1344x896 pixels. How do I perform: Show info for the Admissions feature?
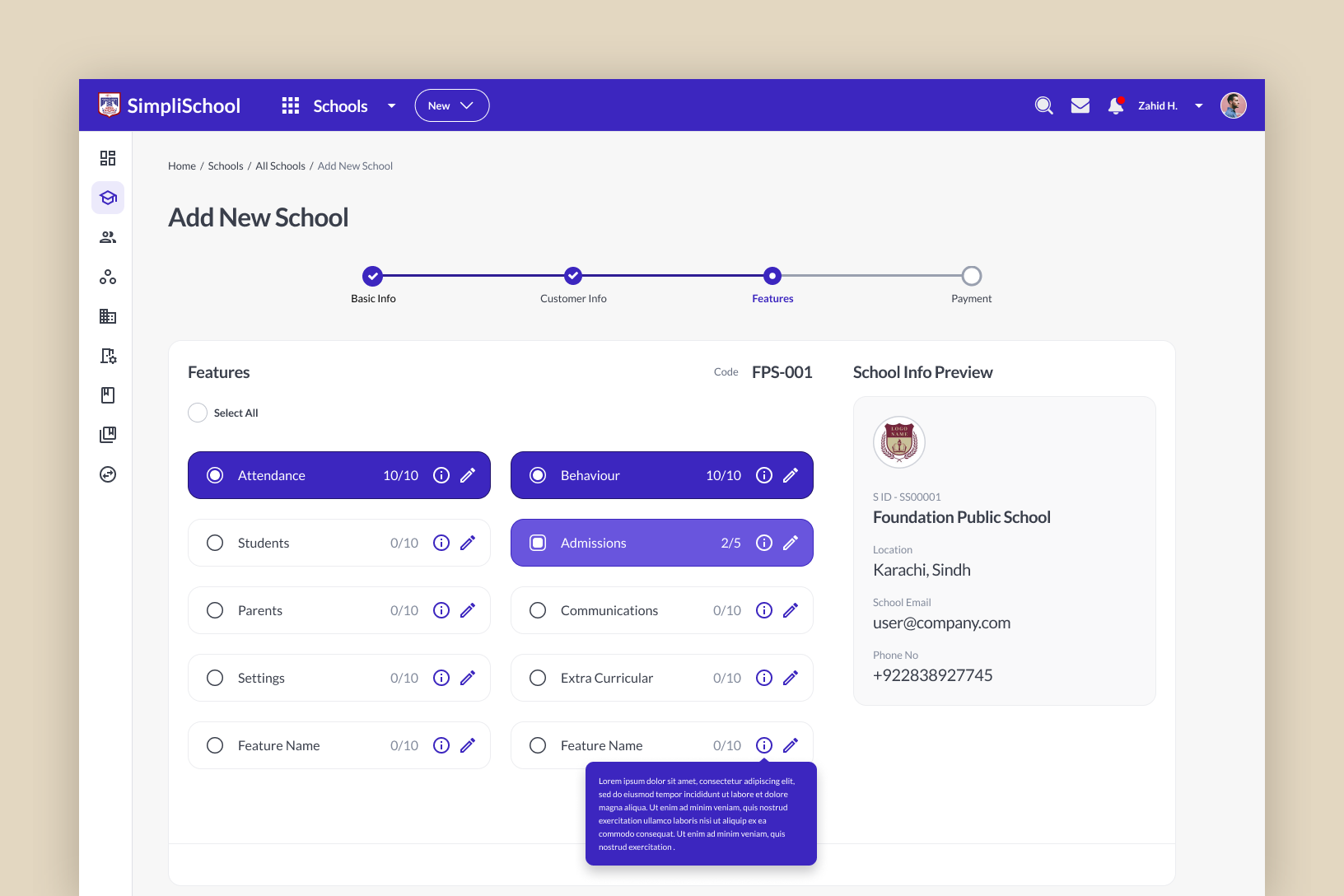[764, 543]
